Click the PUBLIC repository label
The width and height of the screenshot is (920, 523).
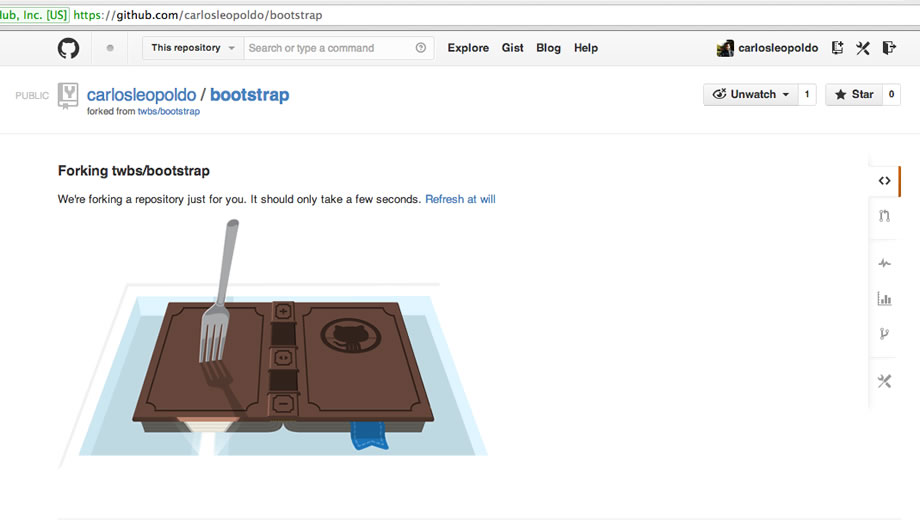[x=32, y=96]
